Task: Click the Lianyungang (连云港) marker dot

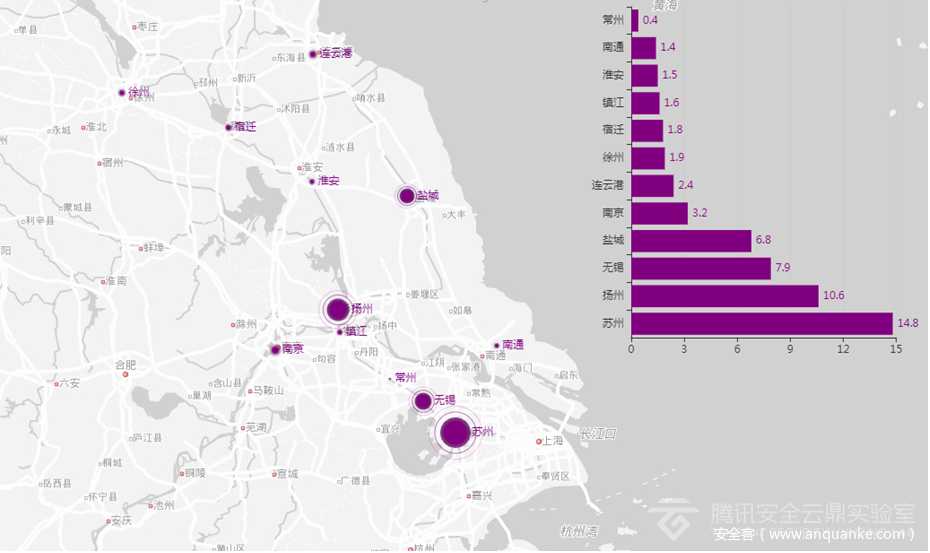Action: click(x=313, y=54)
